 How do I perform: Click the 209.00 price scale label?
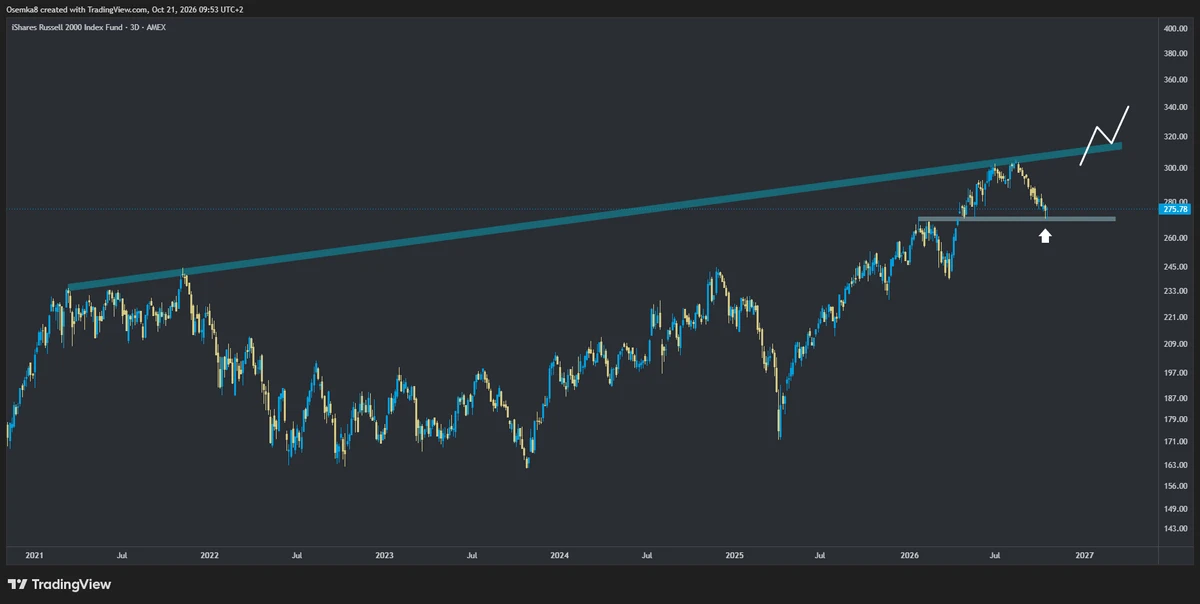click(x=1175, y=344)
